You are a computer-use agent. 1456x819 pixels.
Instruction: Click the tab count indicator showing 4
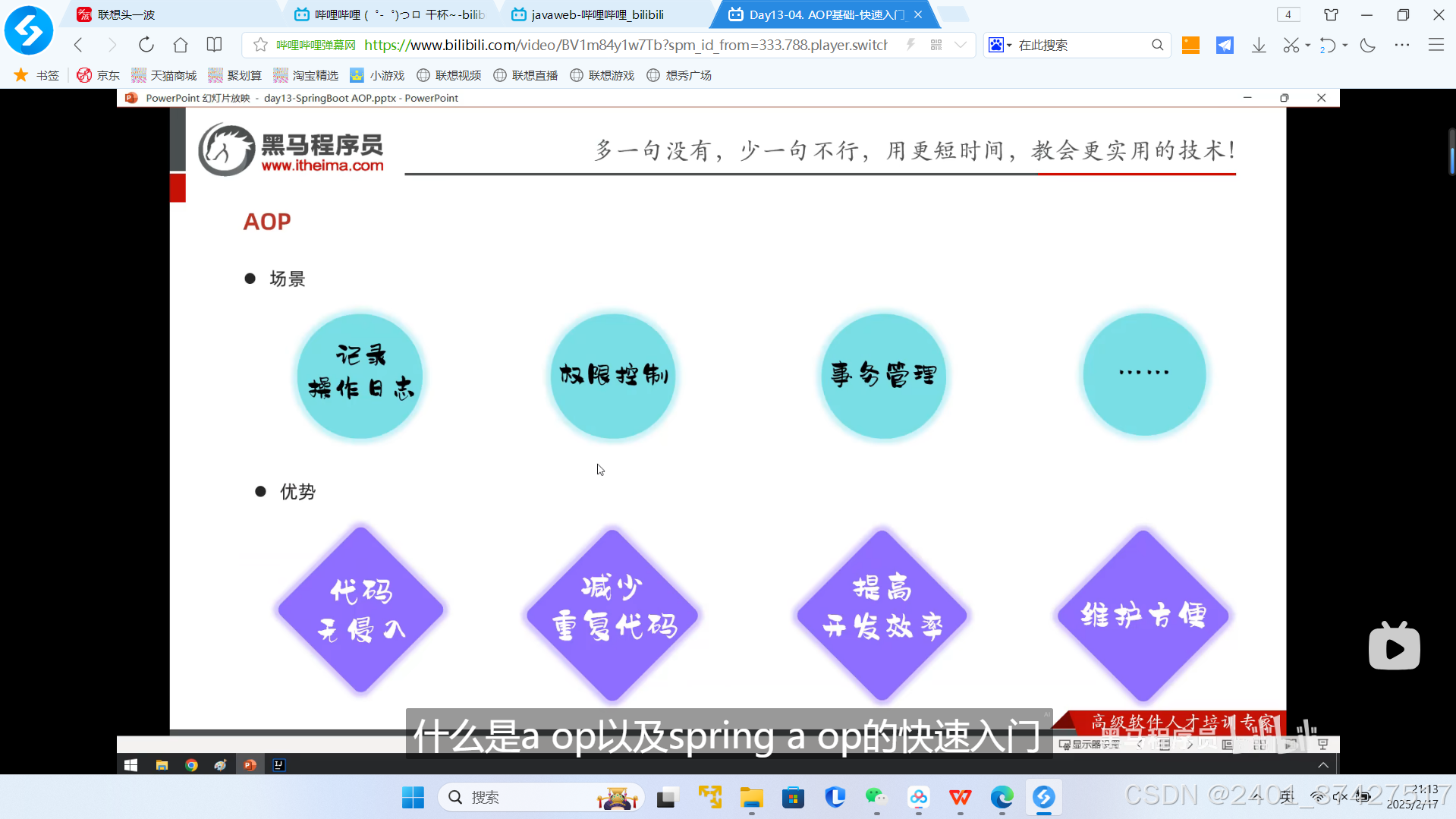point(1288,14)
